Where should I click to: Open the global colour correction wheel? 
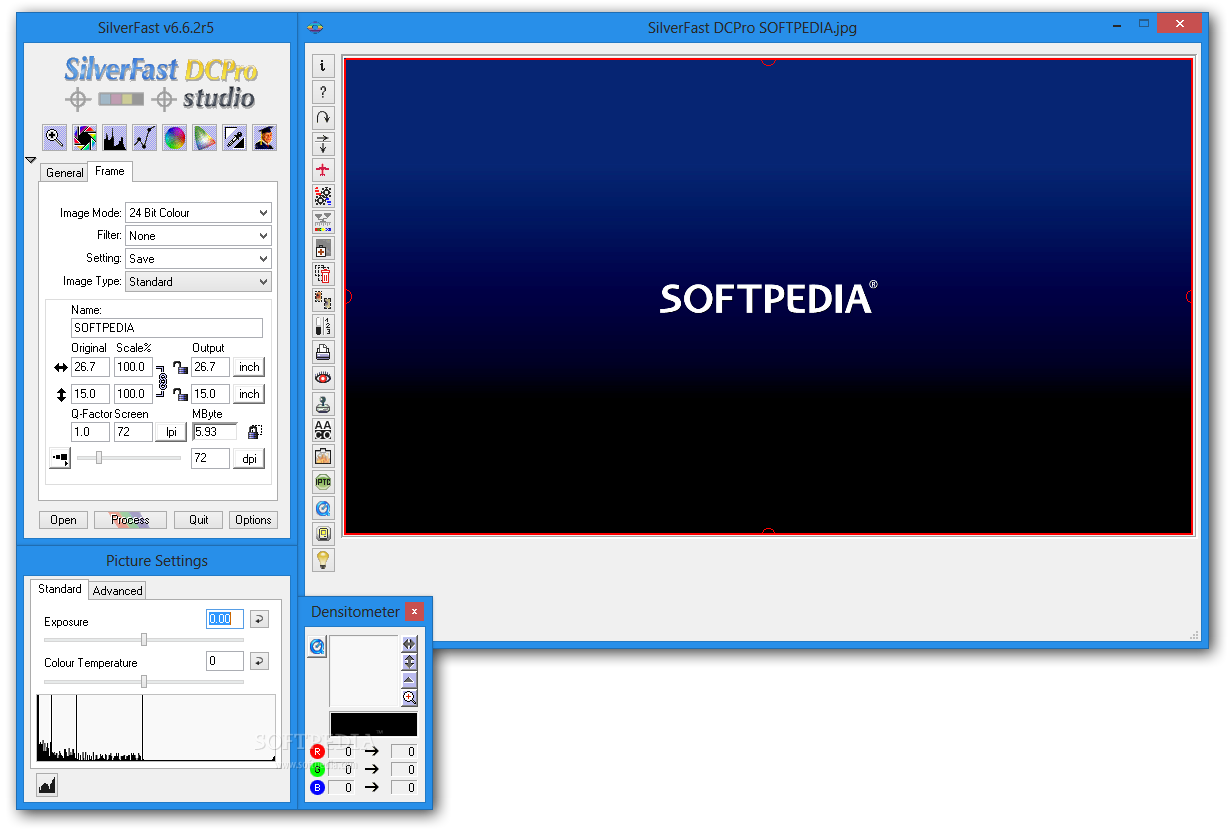(175, 138)
